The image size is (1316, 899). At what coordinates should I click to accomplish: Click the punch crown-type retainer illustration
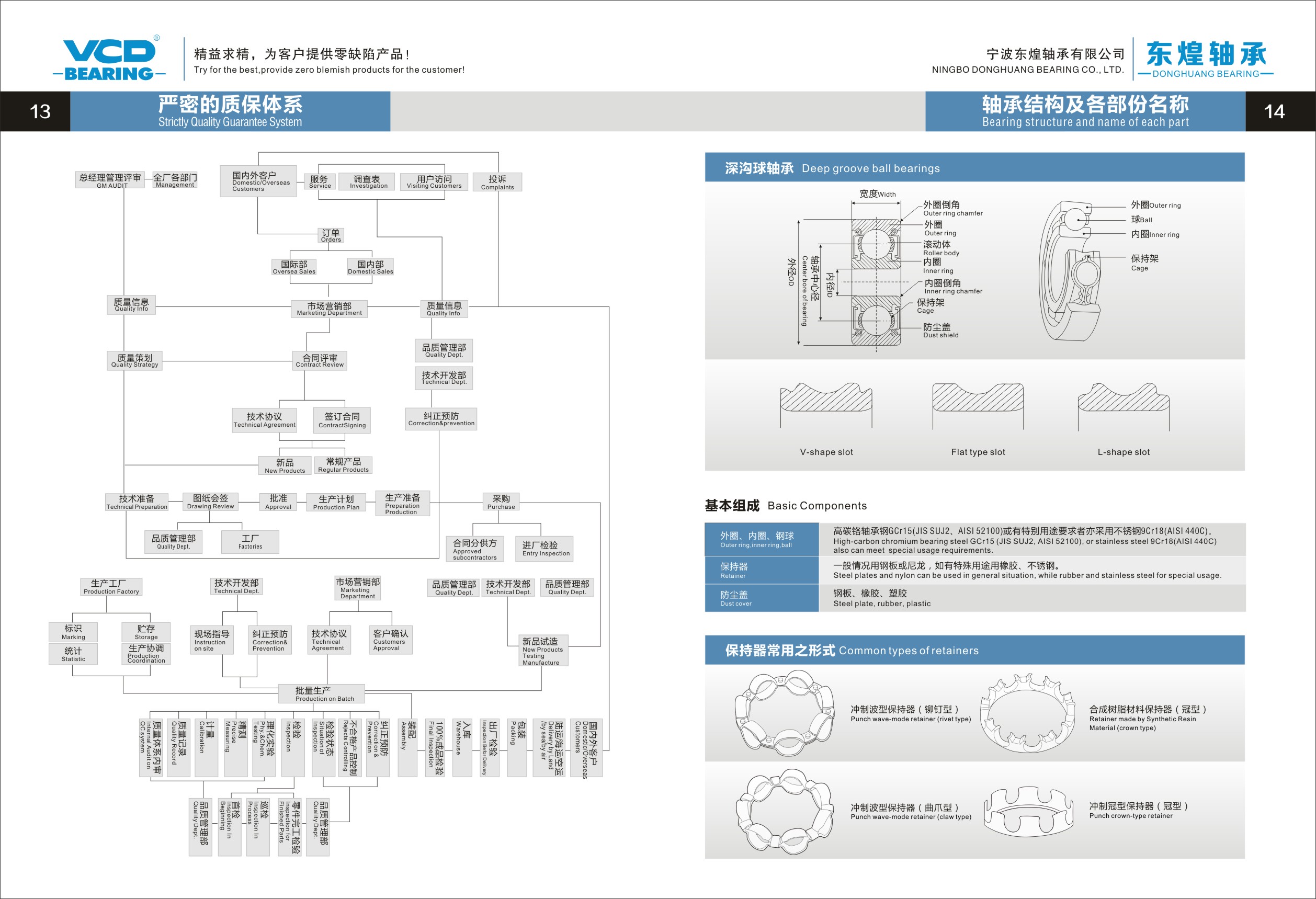coord(1028,811)
